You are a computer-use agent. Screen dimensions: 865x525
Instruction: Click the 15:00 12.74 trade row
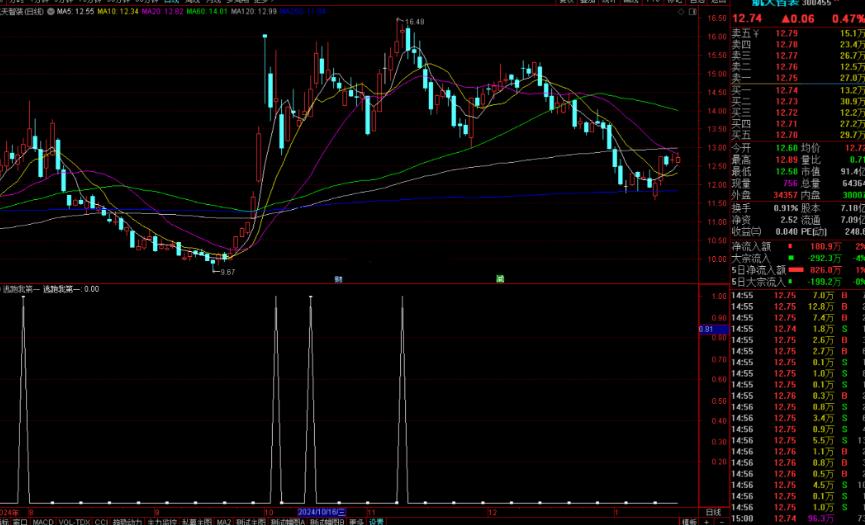point(798,518)
